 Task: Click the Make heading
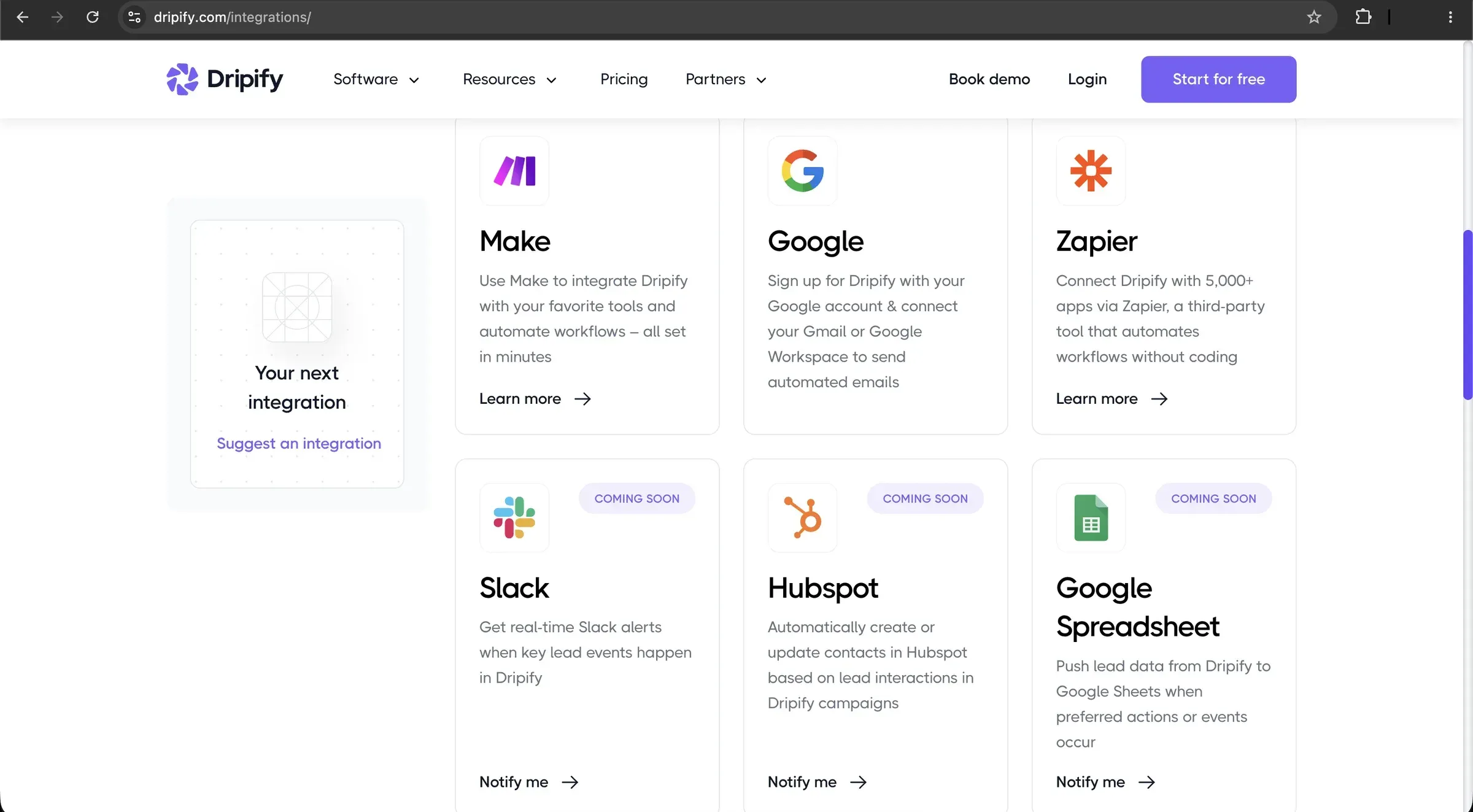(514, 241)
